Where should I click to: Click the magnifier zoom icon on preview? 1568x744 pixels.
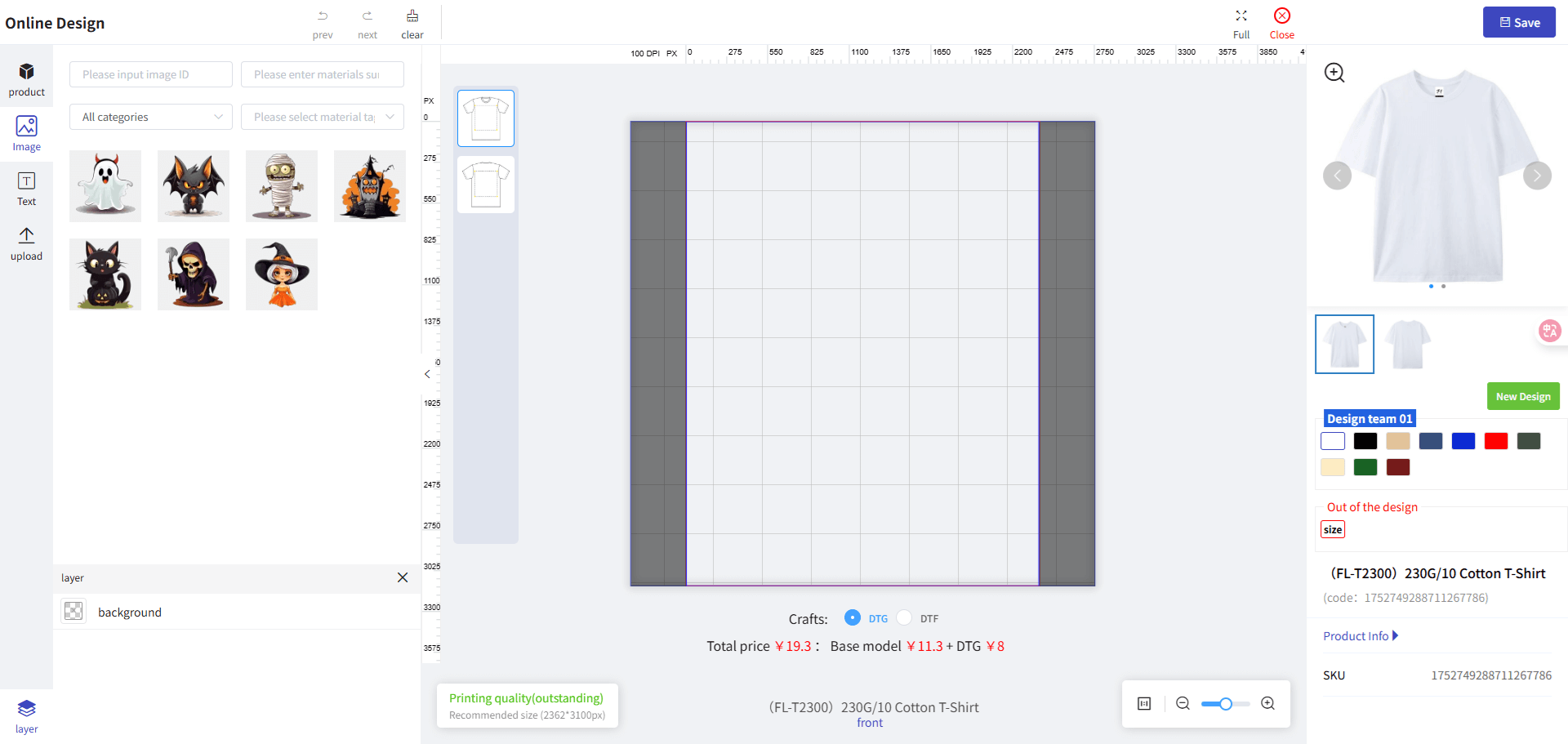[1334, 73]
